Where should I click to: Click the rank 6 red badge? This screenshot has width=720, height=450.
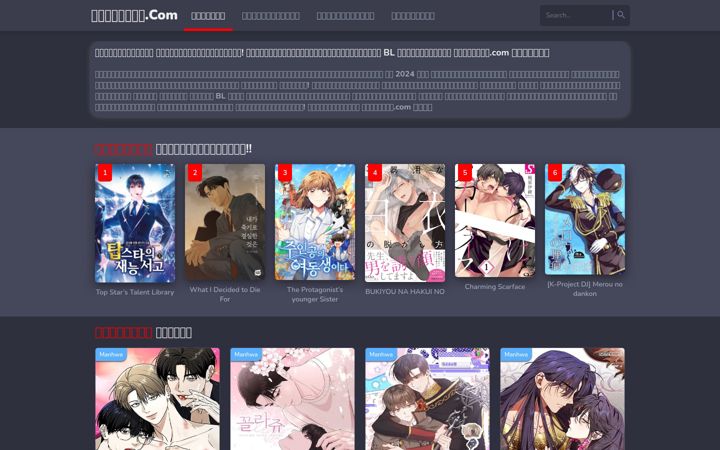(555, 173)
